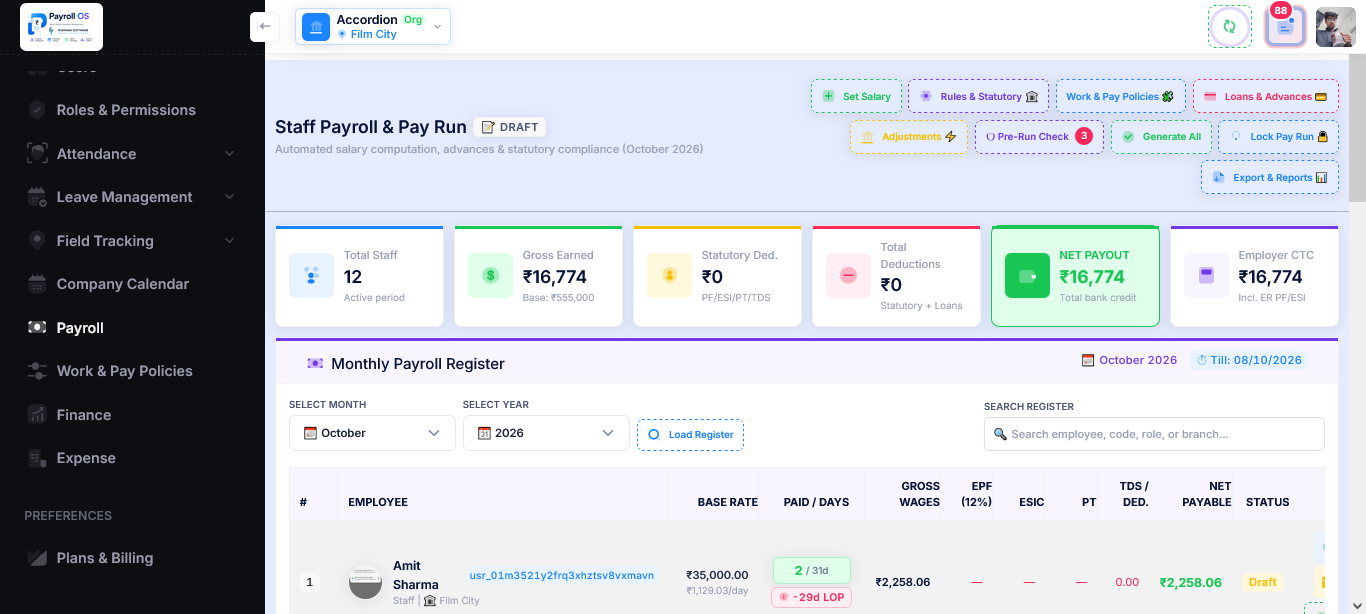Click the Net Payout wallet icon
The image size is (1366, 614).
click(x=1027, y=276)
